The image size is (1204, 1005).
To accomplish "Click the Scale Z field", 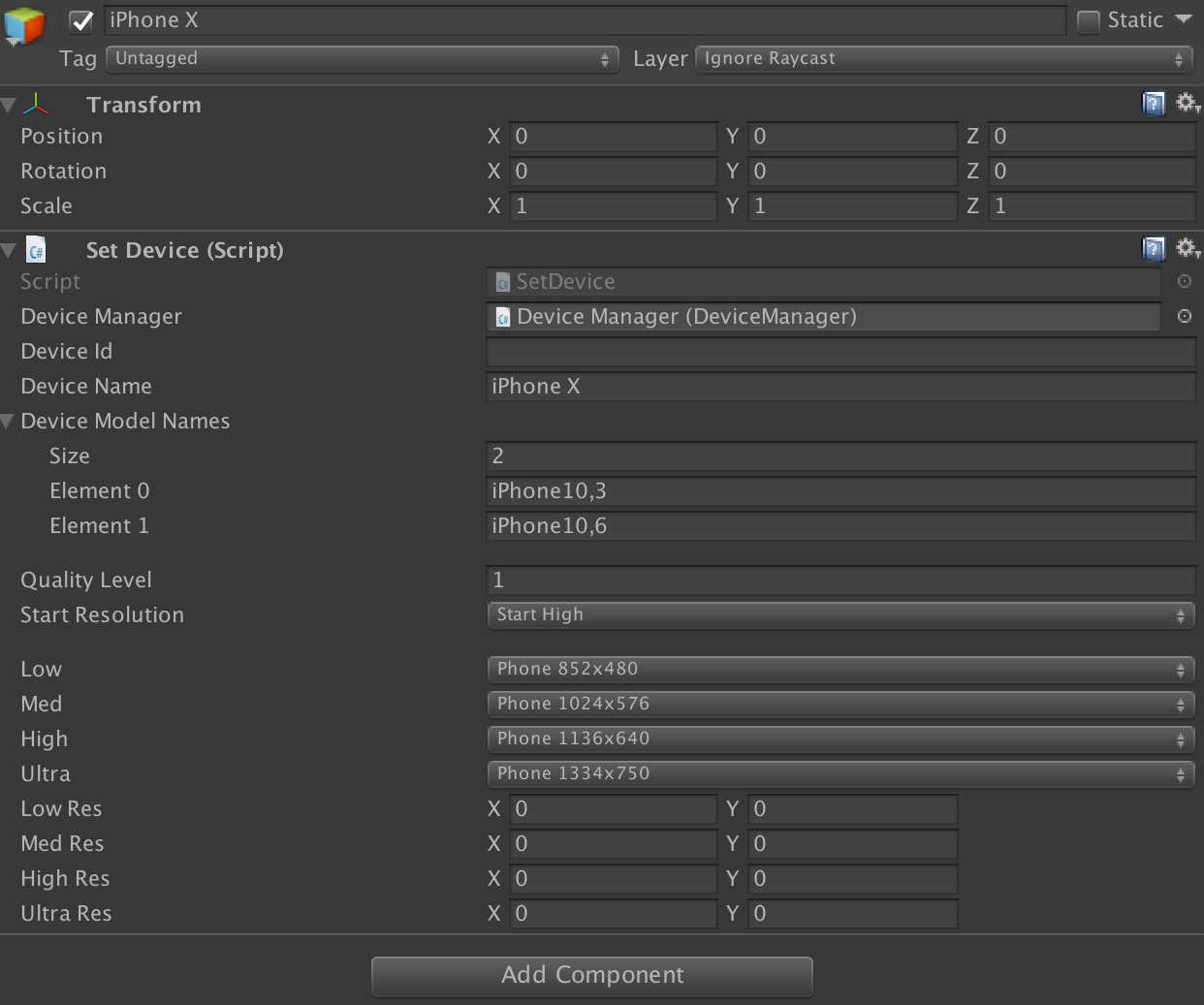I will tap(1093, 206).
